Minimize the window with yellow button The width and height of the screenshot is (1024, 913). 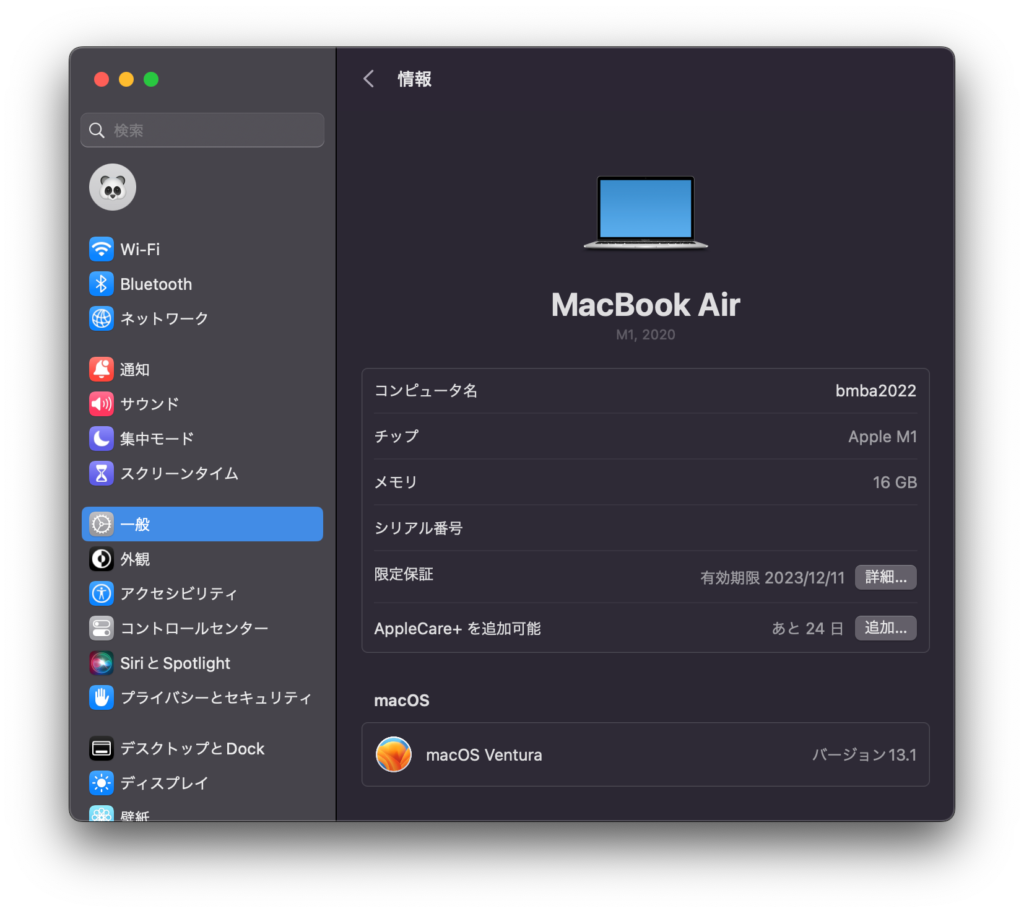tap(126, 80)
